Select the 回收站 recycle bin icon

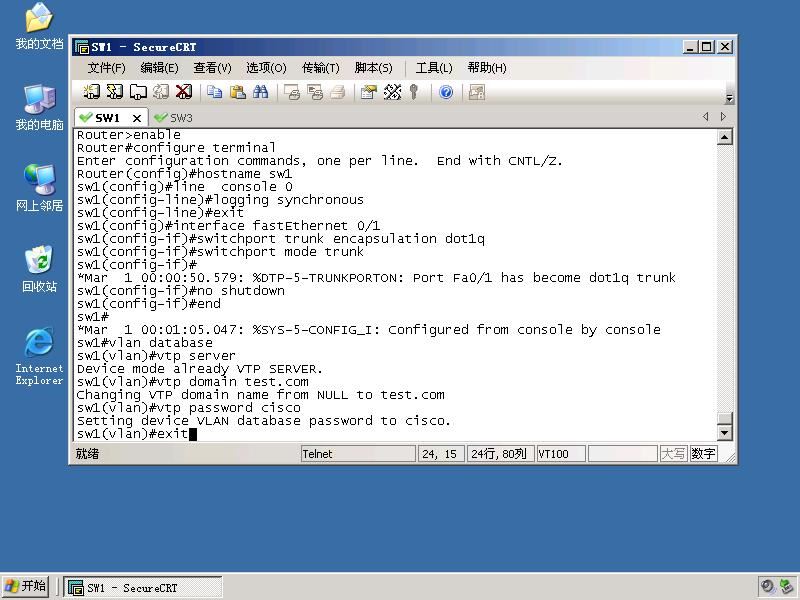pyautogui.click(x=39, y=269)
